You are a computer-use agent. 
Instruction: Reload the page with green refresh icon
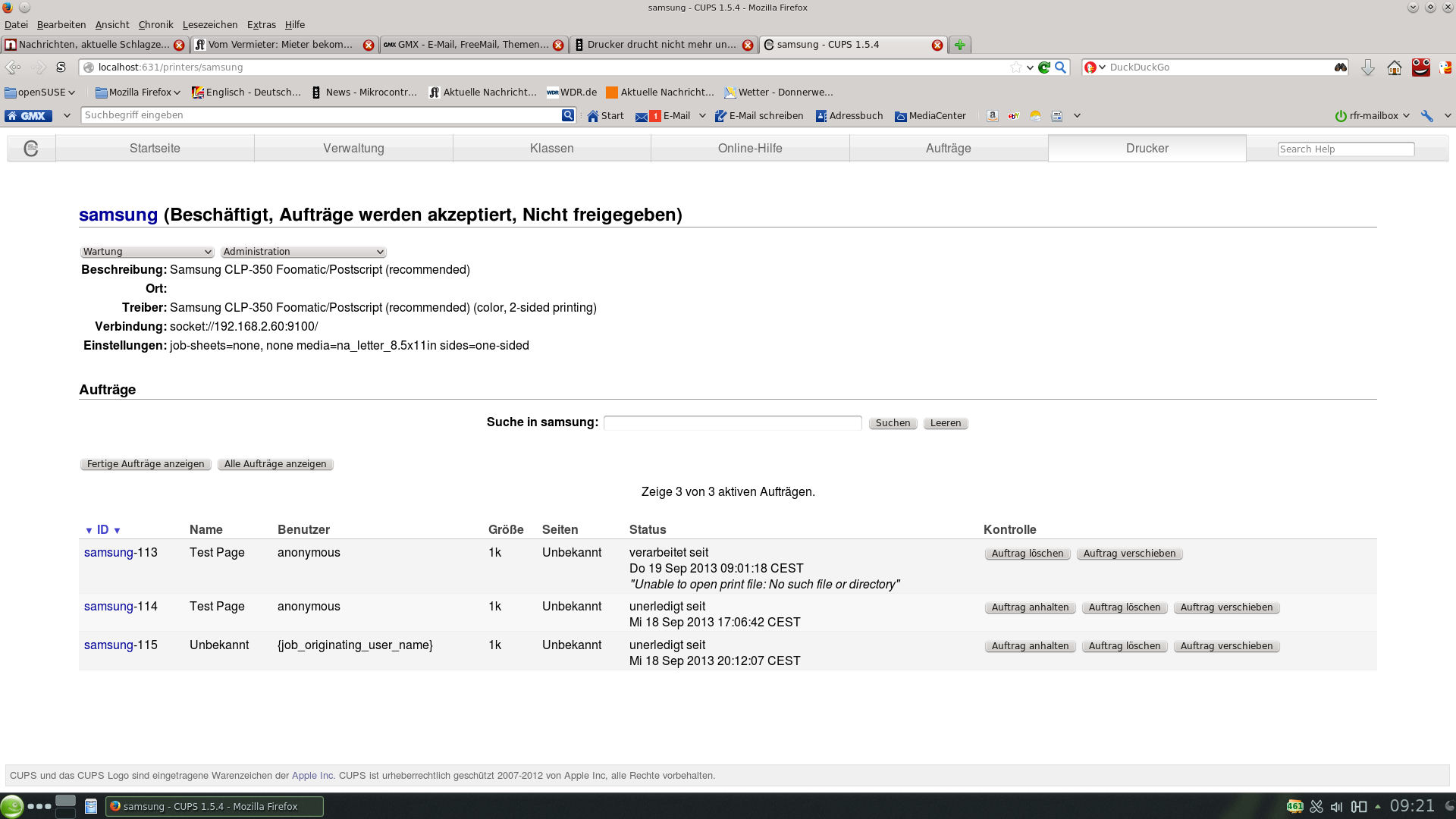click(1044, 67)
